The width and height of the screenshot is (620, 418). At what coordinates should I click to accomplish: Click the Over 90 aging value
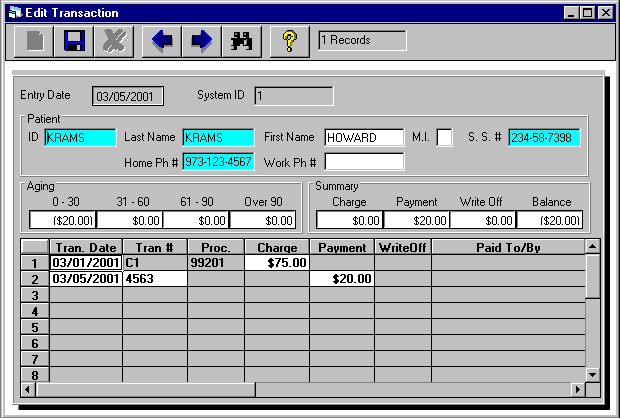[263, 220]
